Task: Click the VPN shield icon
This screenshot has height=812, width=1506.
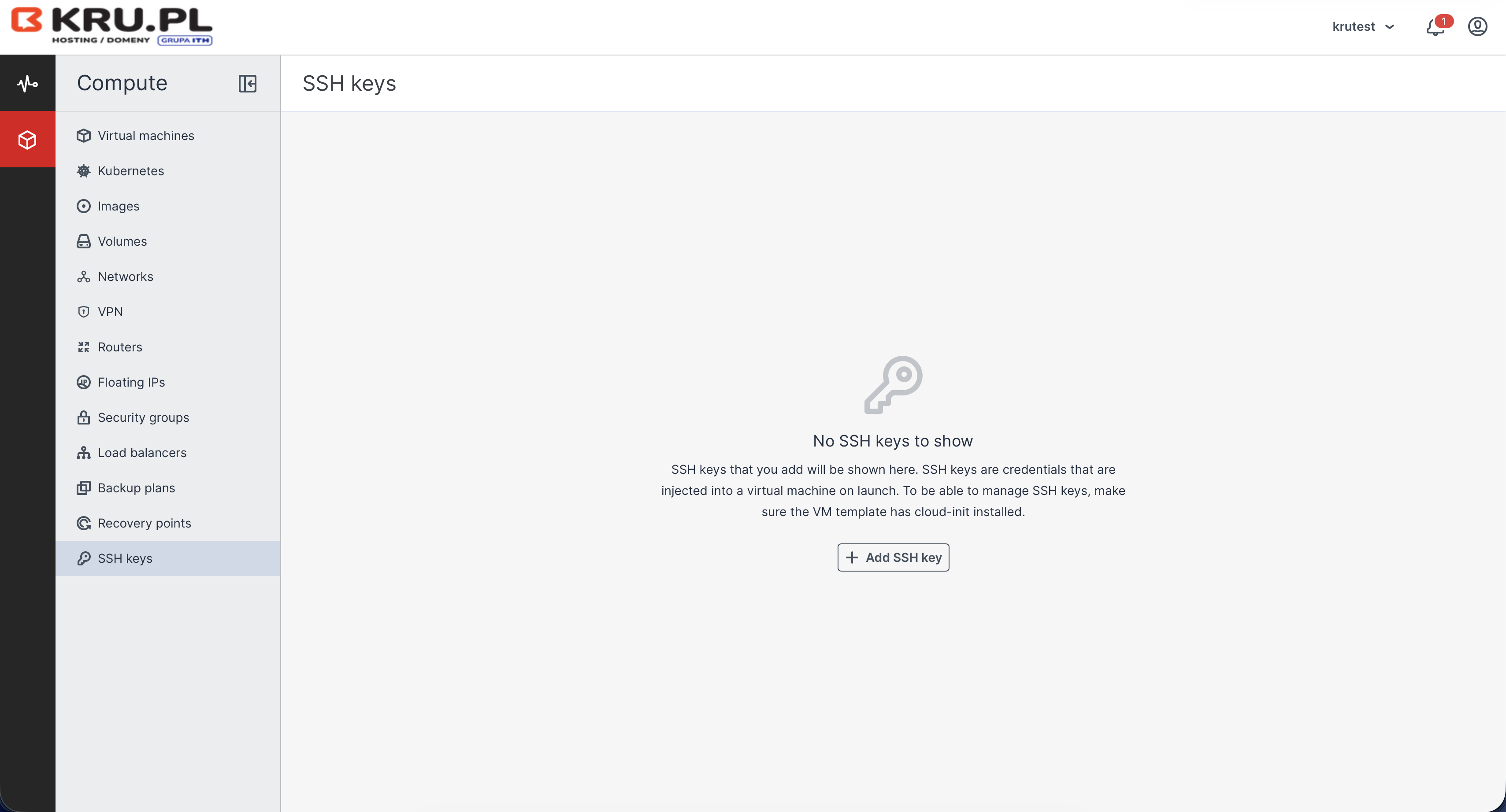Action: (84, 312)
